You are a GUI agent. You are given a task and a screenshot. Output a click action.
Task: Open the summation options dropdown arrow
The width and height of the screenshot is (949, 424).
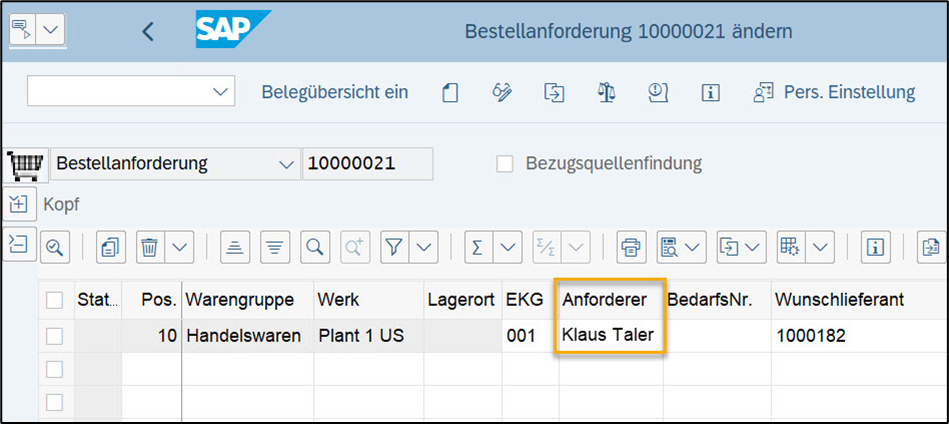coord(508,246)
